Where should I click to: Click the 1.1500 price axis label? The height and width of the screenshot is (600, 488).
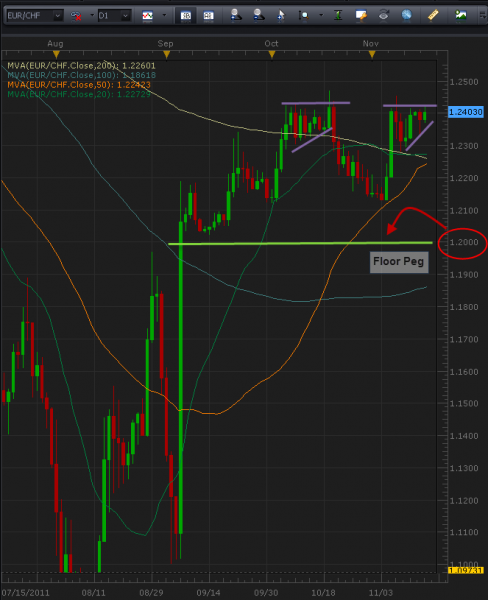coord(464,404)
